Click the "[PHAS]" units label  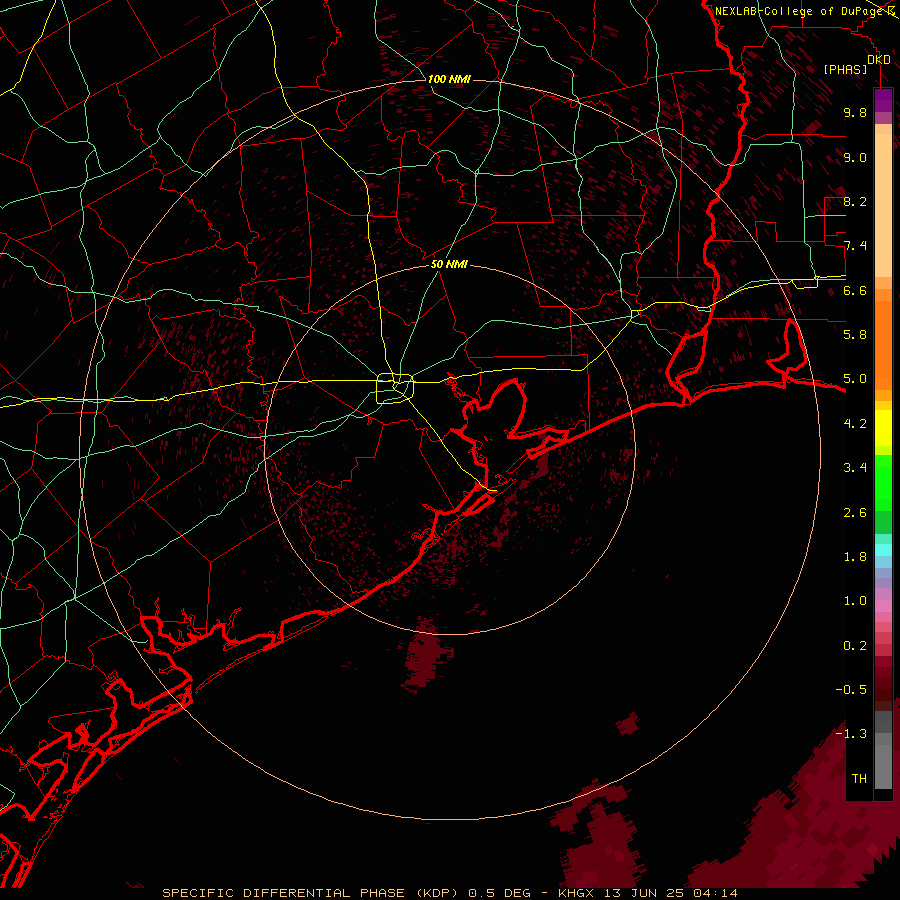(845, 70)
